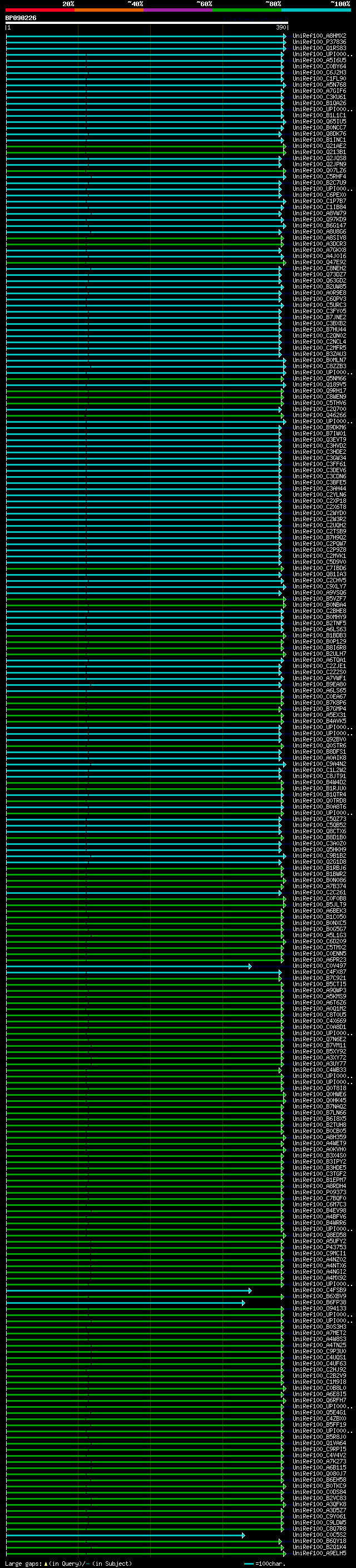Screen dimensions: 356x1568
Task: Open hit UniRef100_C0BY64
Action: tap(319, 66)
